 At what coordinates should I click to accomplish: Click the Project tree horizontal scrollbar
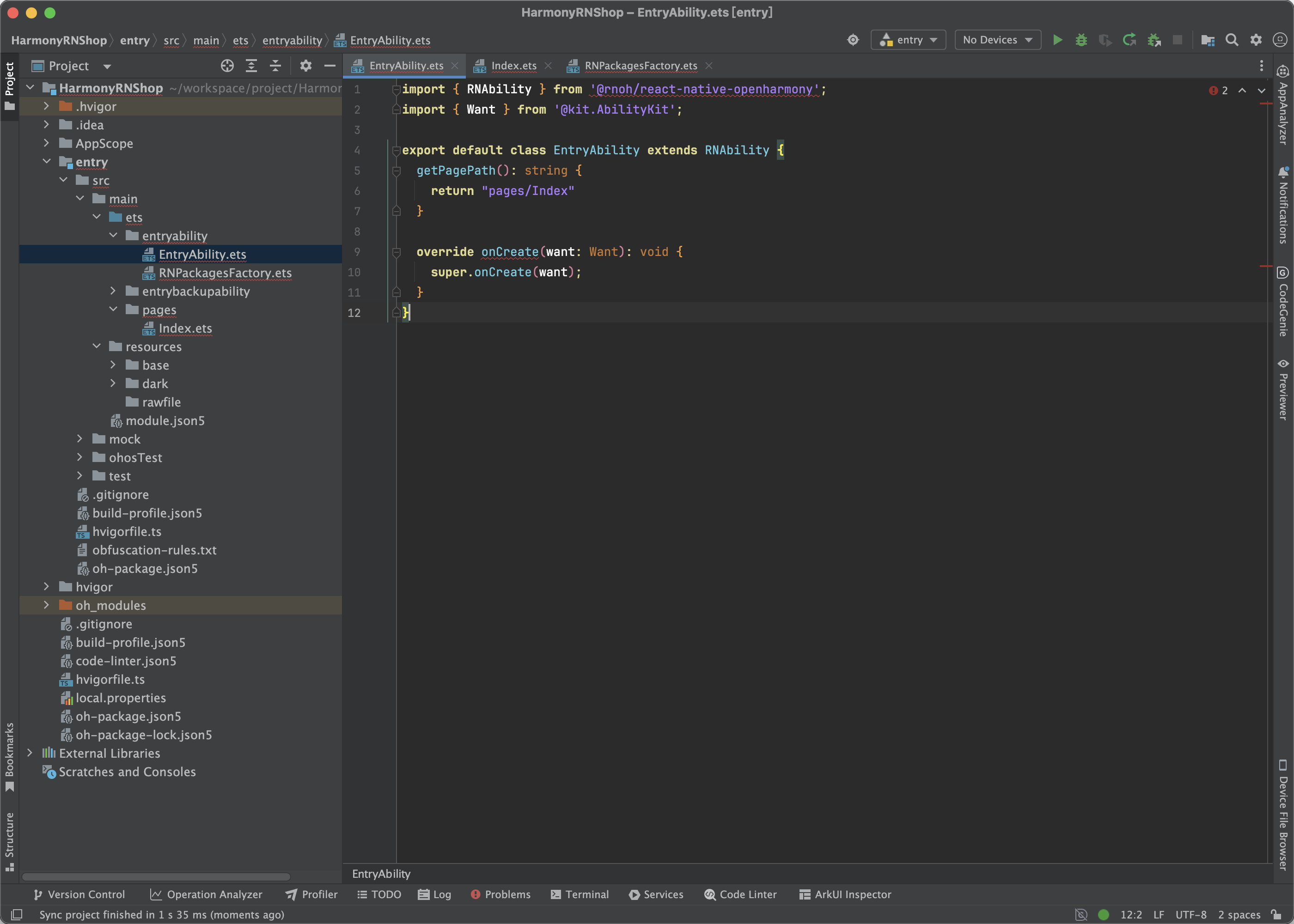tap(157, 876)
